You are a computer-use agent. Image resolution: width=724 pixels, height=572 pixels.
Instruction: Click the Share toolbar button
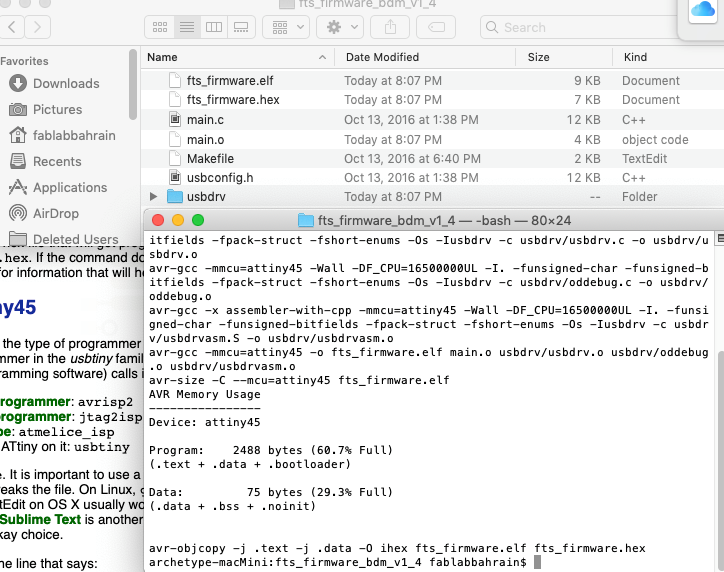[390, 27]
